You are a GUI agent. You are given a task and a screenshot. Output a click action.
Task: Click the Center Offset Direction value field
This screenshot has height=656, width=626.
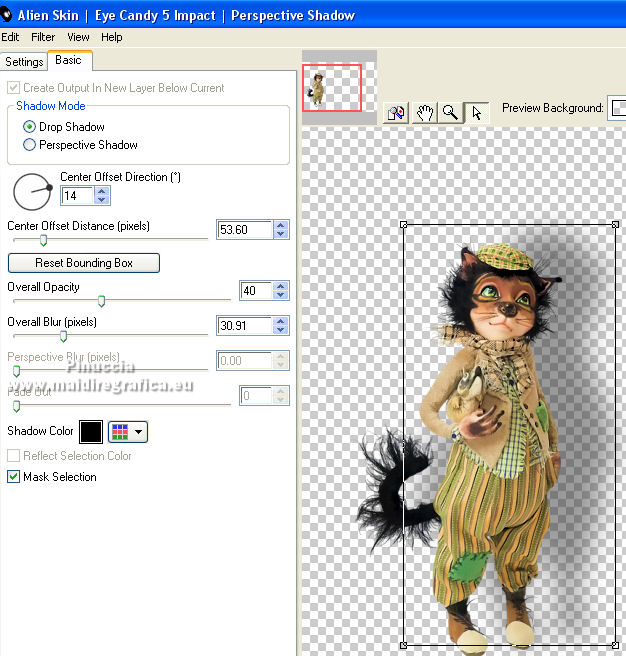(x=77, y=196)
